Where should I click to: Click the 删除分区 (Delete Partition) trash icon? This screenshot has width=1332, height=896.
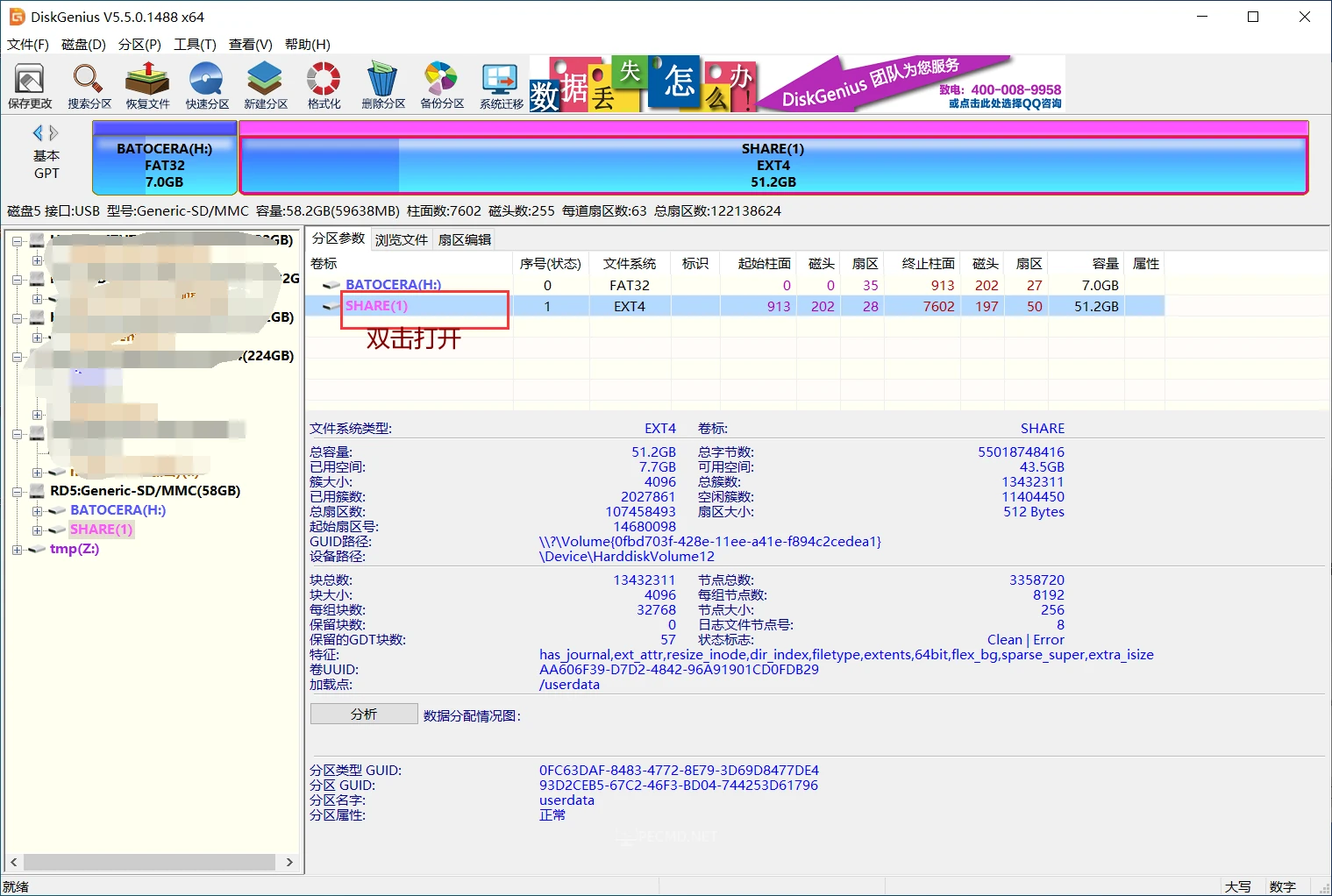pyautogui.click(x=383, y=86)
